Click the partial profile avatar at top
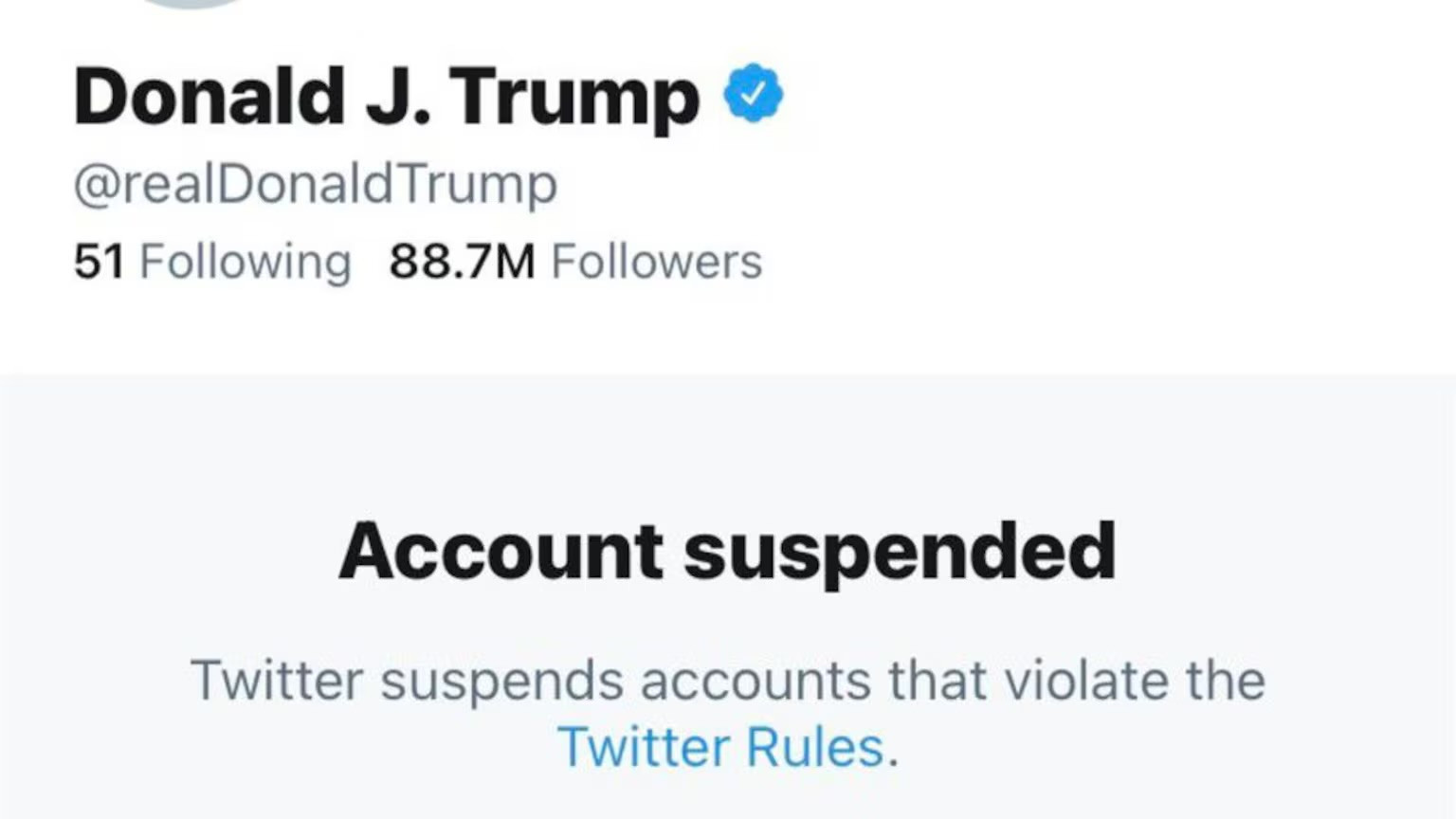The image size is (1456, 819). click(194, 4)
